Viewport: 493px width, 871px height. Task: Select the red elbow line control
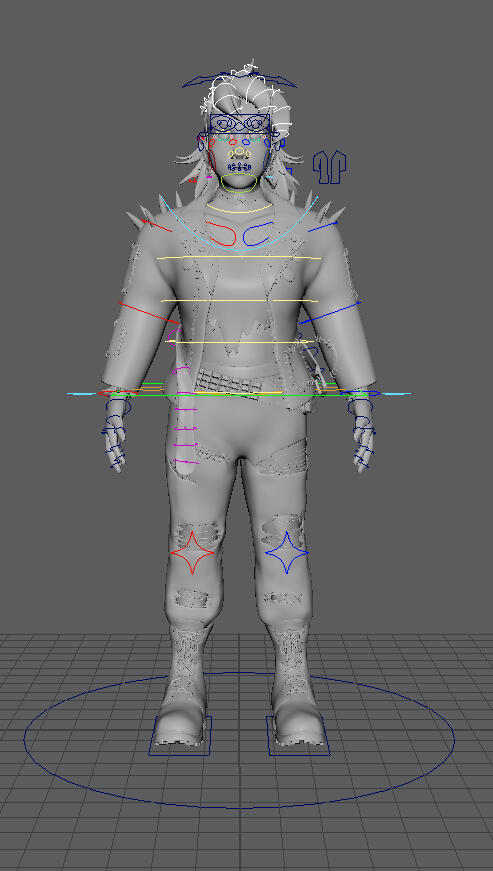click(x=149, y=313)
